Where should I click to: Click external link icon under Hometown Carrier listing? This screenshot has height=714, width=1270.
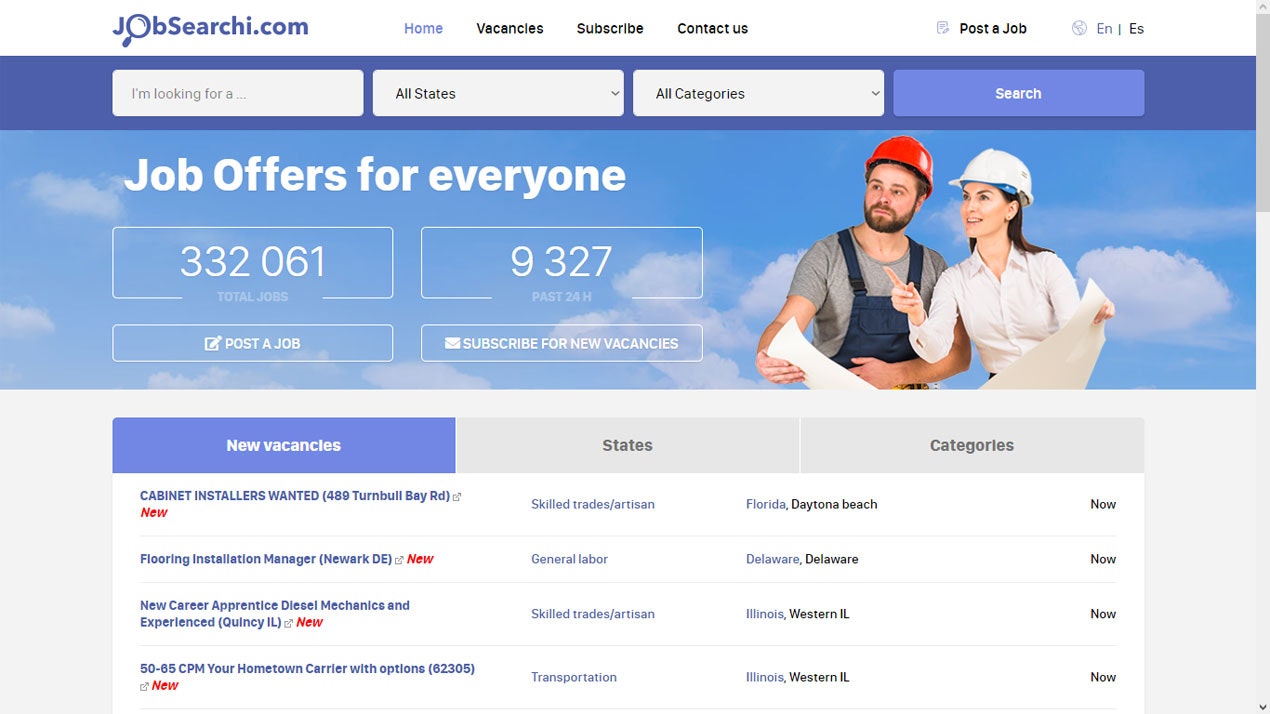point(144,686)
